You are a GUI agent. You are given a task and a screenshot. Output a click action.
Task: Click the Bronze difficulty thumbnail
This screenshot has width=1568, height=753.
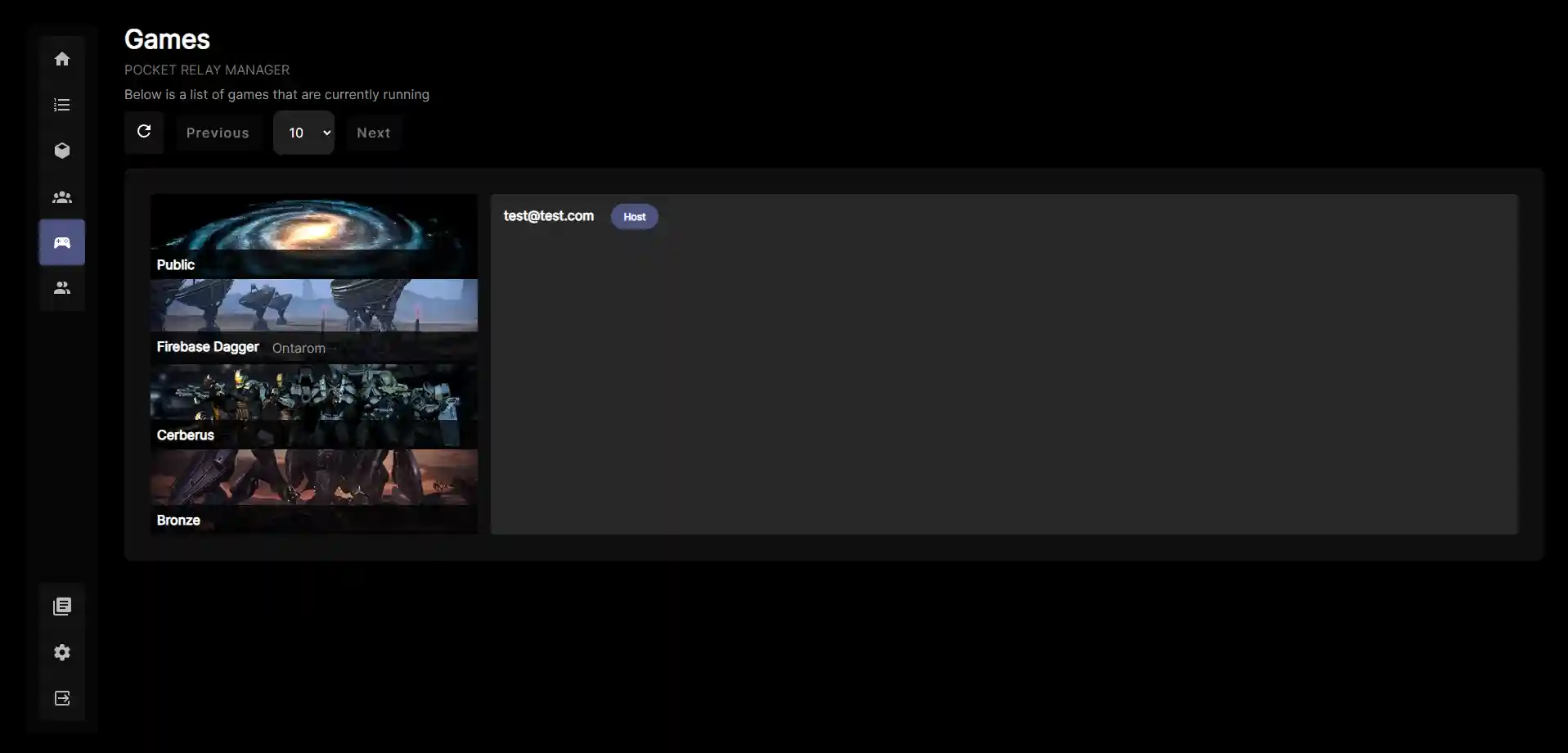[314, 490]
